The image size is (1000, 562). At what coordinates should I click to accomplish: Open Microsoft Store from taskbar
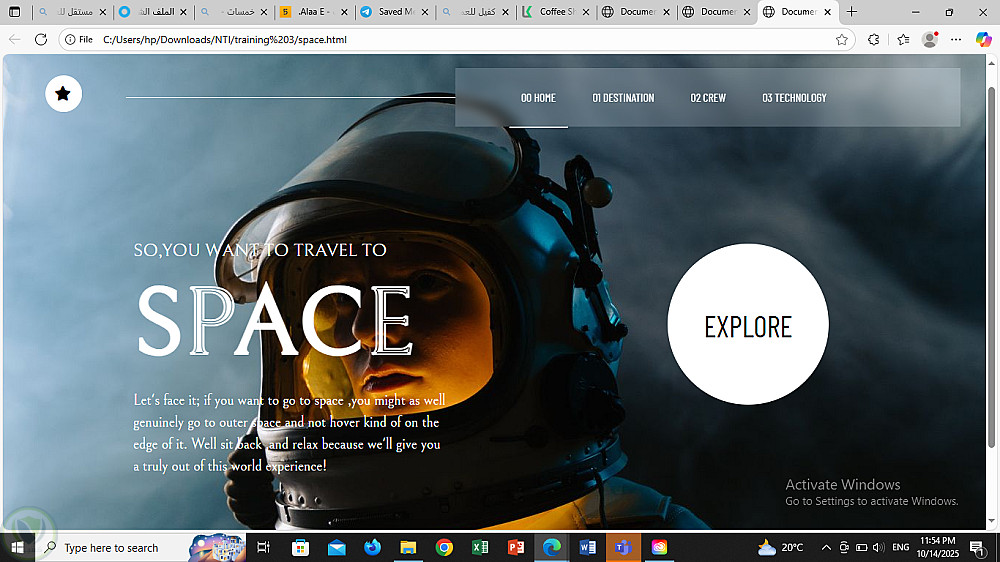[x=300, y=547]
